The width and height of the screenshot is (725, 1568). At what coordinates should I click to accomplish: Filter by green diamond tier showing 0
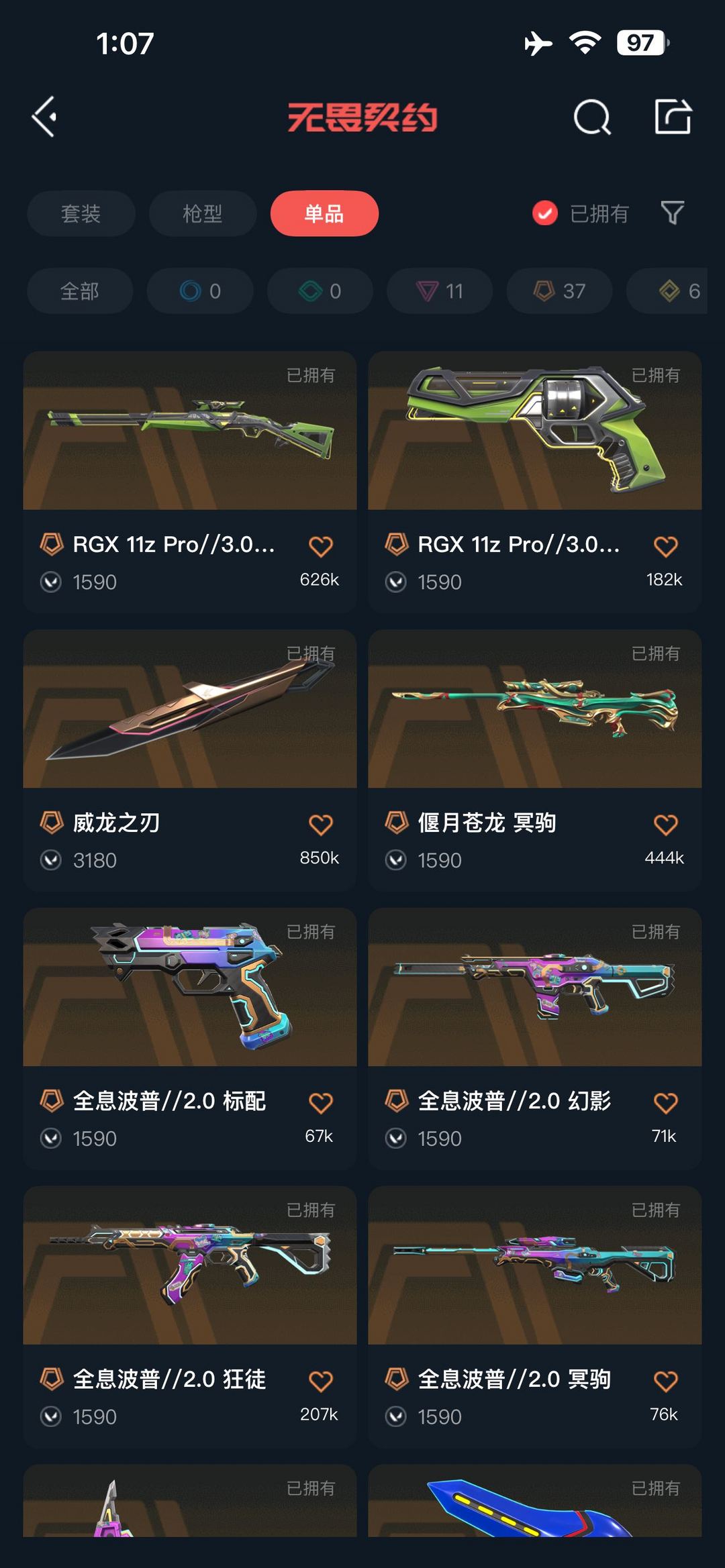[x=320, y=291]
